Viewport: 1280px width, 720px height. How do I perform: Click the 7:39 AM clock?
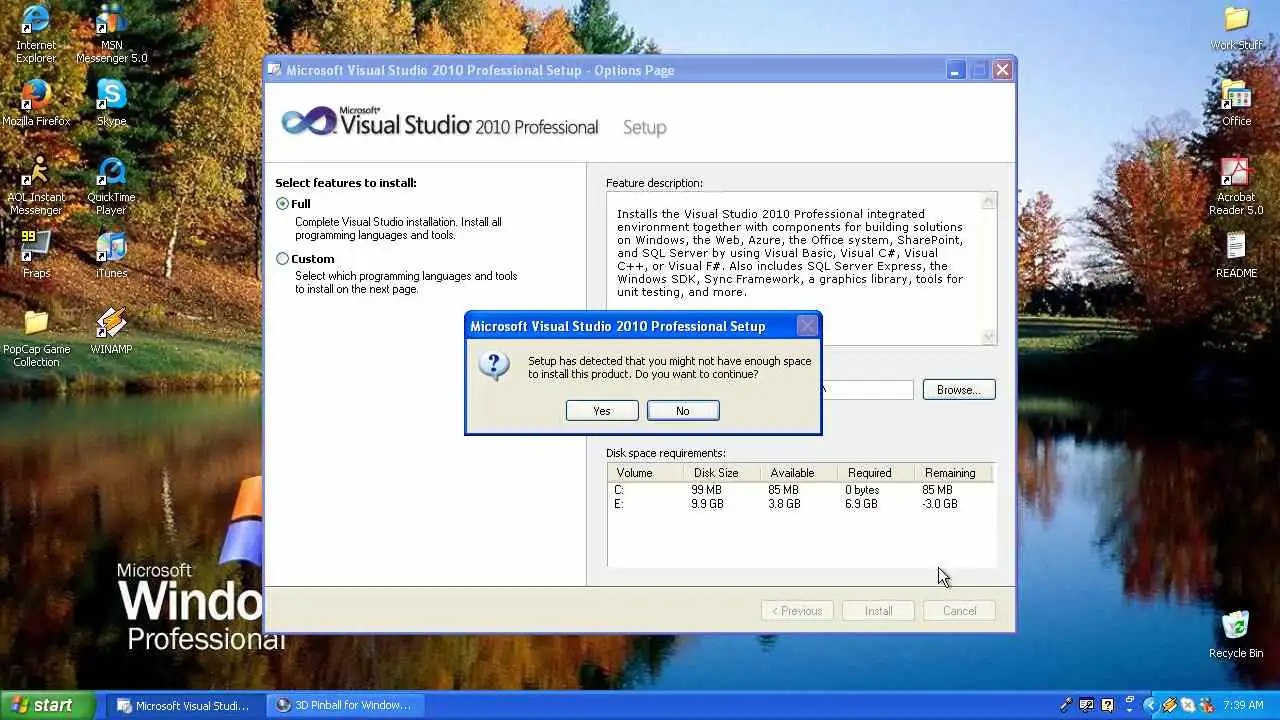[x=1243, y=705]
